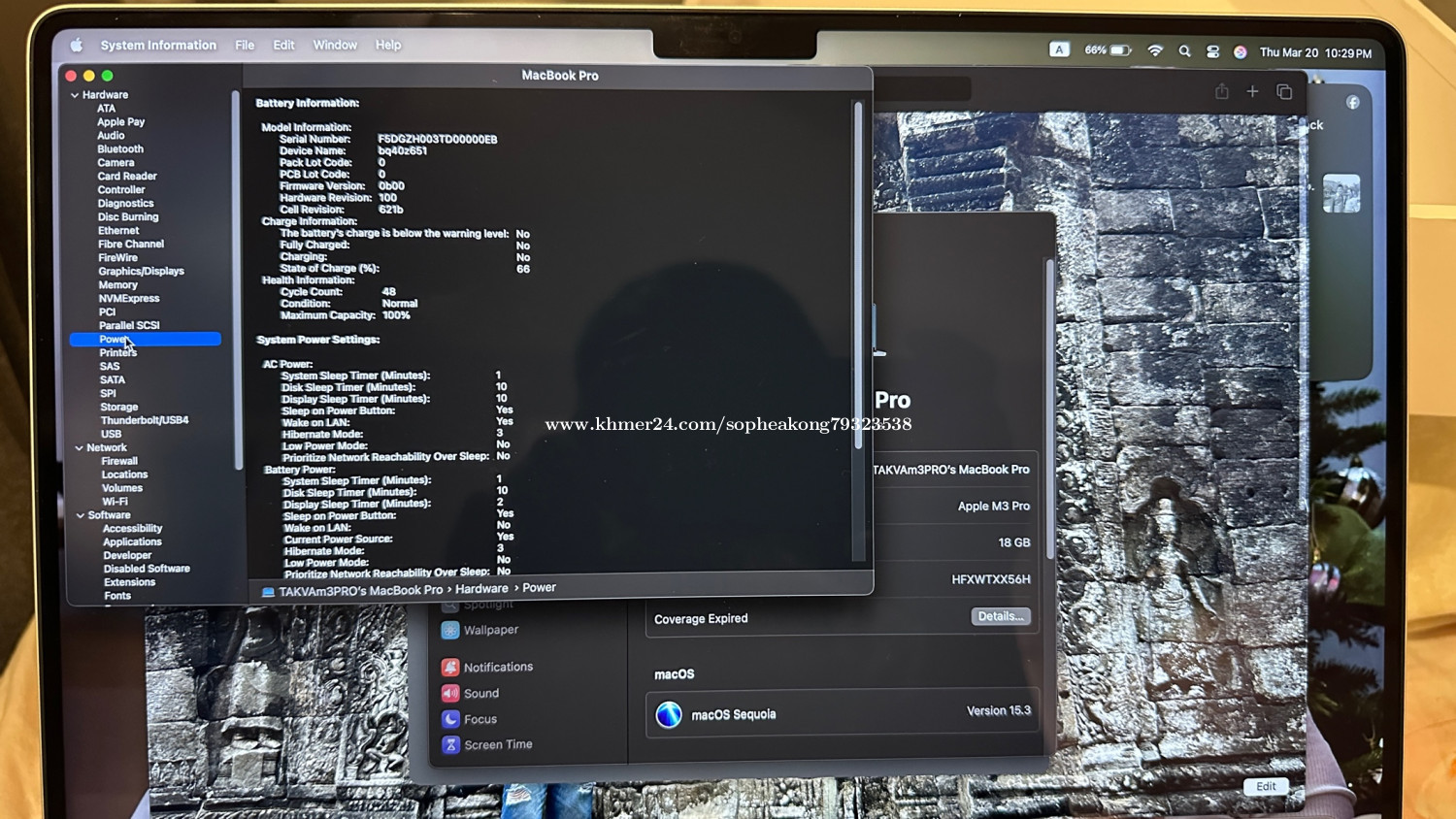
Task: Select Ethernet in the sidebar
Action: coord(118,231)
